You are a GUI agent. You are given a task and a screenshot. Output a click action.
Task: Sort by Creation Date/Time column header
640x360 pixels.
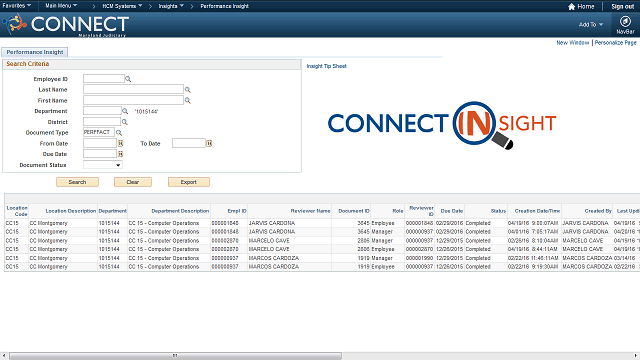click(x=537, y=211)
